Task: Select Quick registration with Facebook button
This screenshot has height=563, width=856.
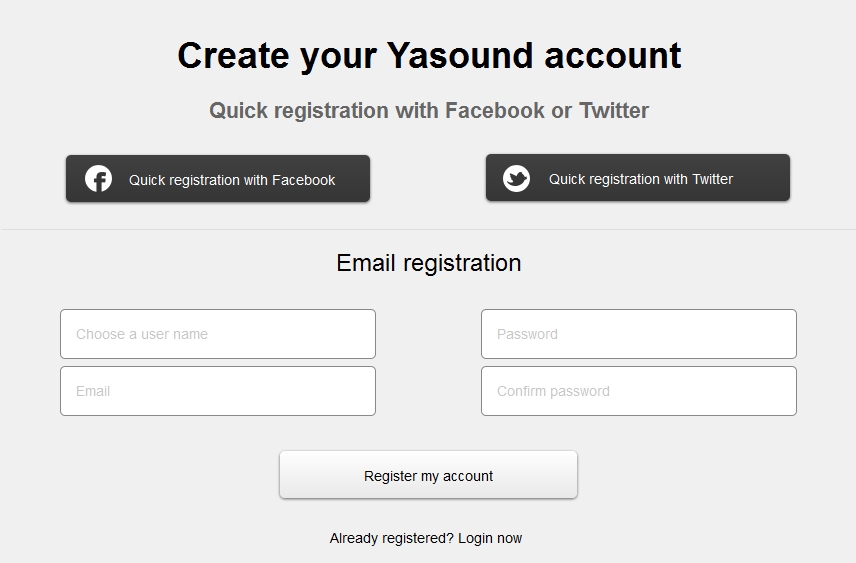Action: point(218,179)
